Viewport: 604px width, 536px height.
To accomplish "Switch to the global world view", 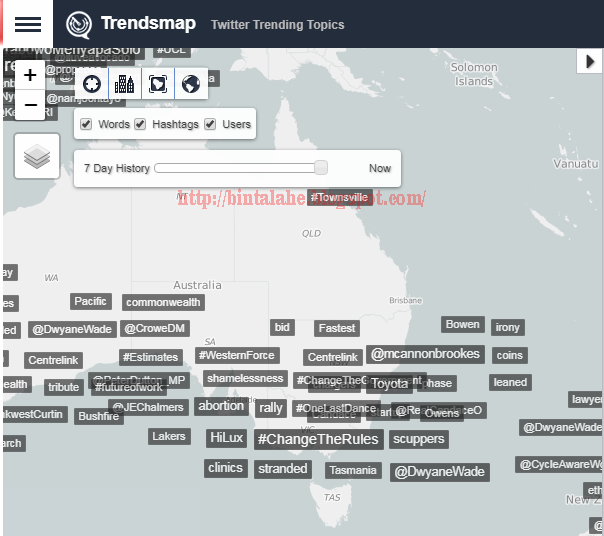I will pos(191,84).
